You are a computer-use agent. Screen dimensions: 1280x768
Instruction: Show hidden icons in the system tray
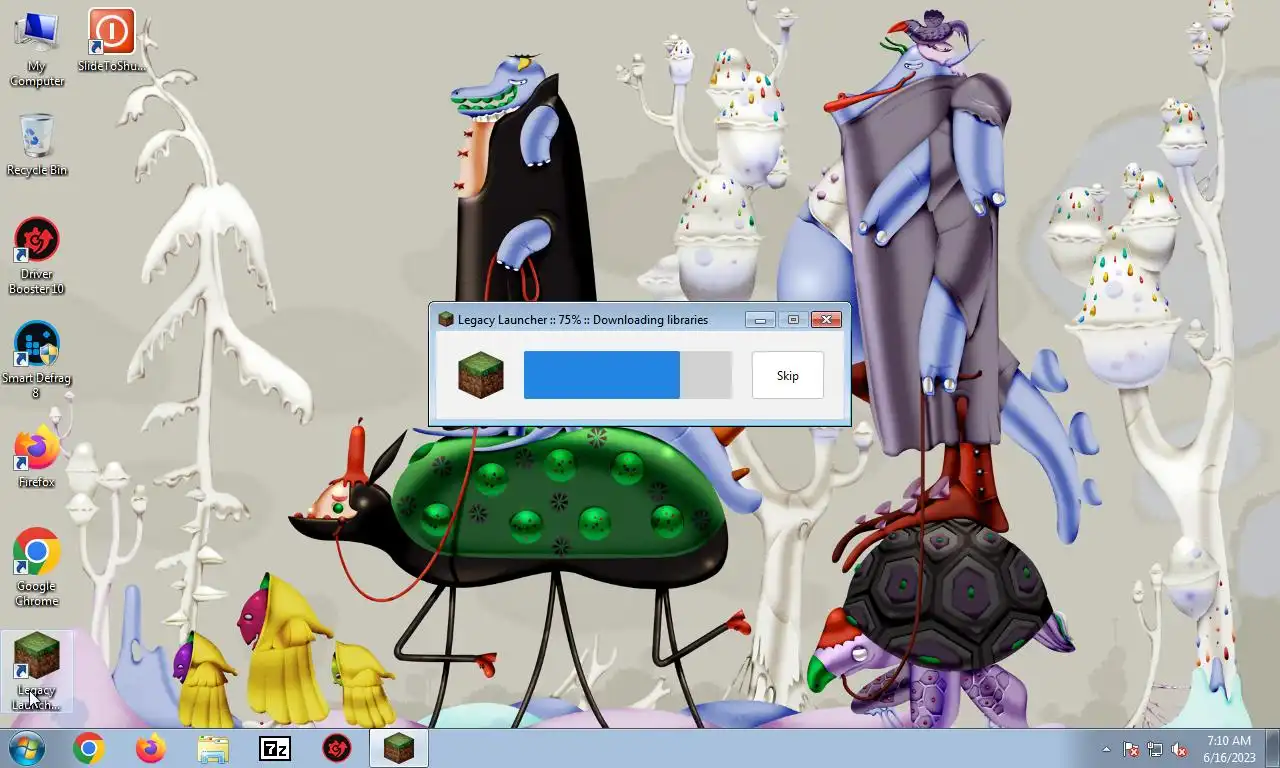[x=1106, y=749]
